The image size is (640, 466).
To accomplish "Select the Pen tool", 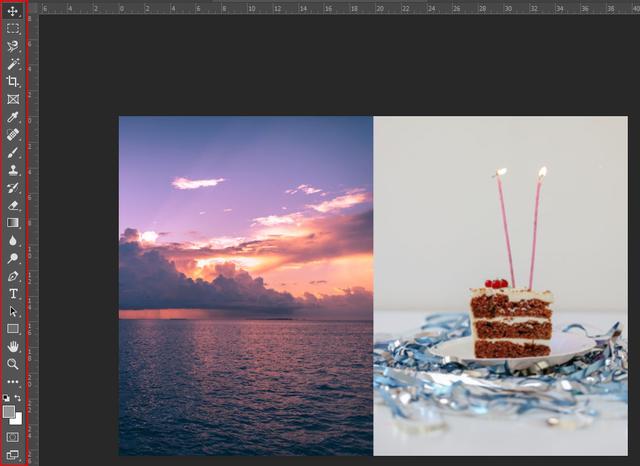I will (x=13, y=276).
